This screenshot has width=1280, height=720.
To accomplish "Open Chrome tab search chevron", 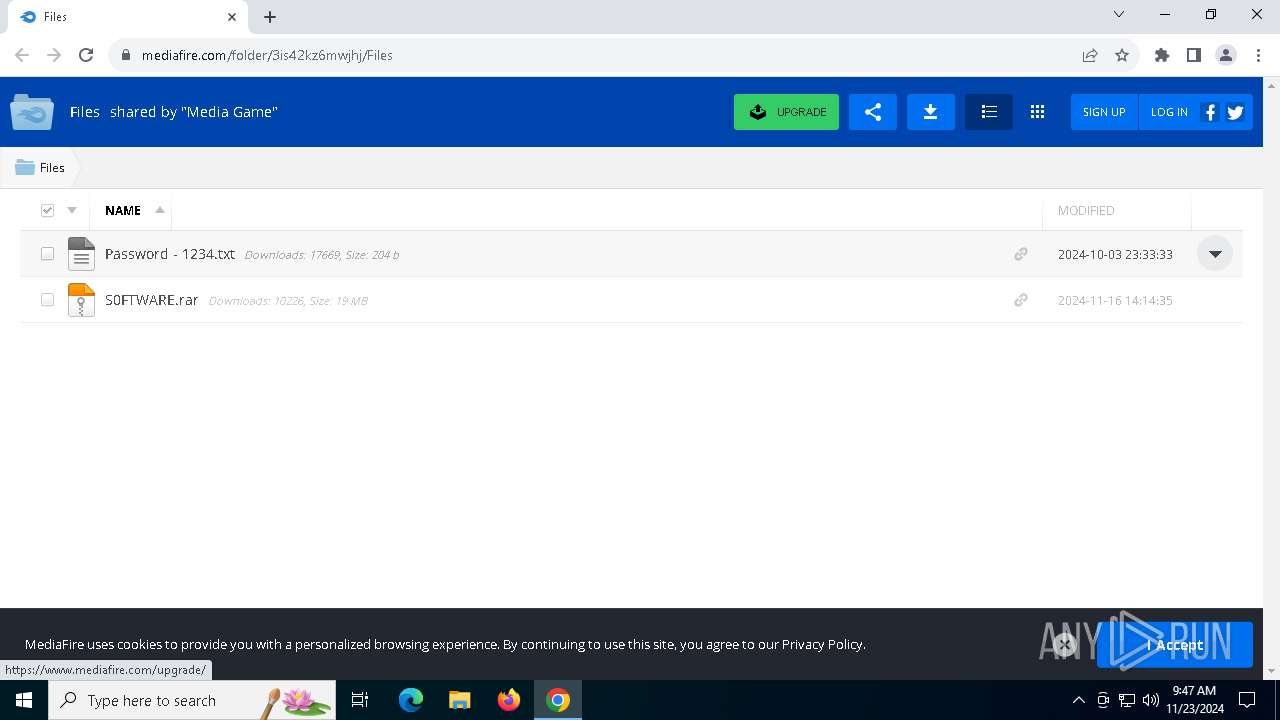I will coord(1119,14).
